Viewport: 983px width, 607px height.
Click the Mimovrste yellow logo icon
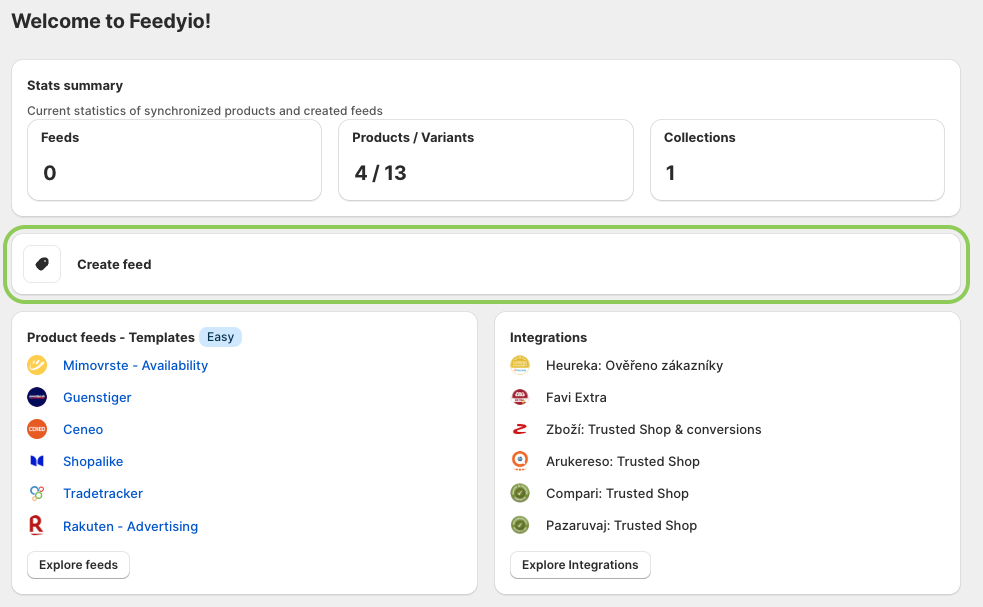37,365
